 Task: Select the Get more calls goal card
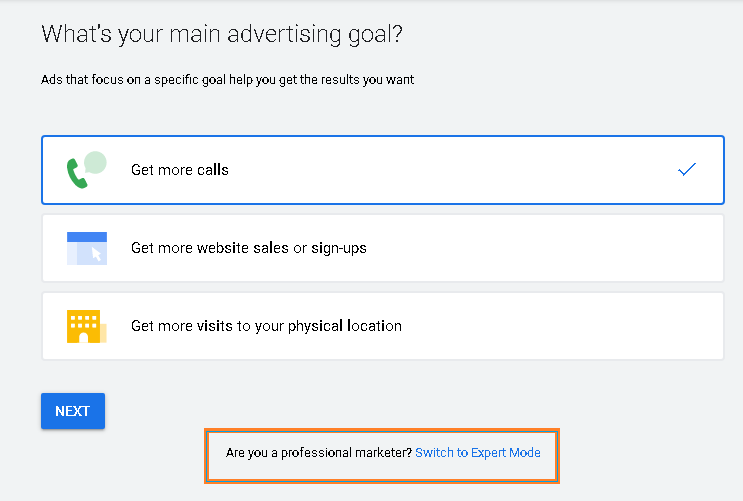(x=383, y=170)
